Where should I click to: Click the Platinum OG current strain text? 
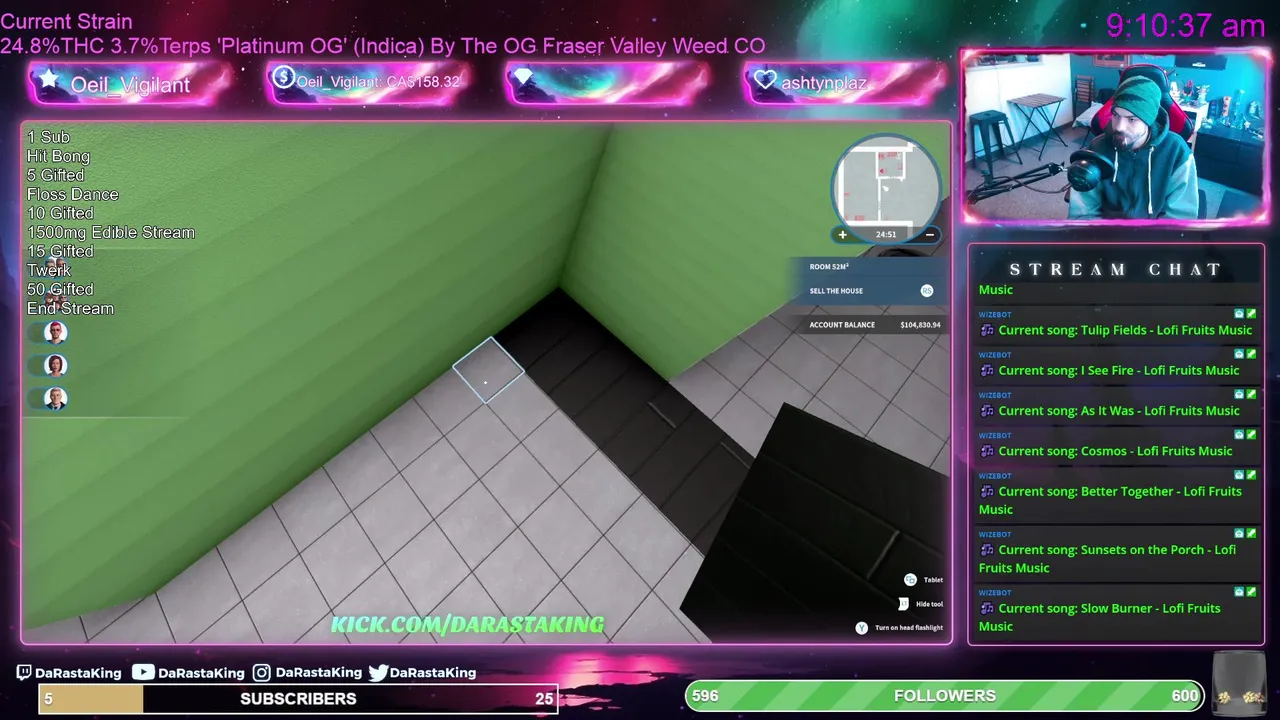click(383, 46)
